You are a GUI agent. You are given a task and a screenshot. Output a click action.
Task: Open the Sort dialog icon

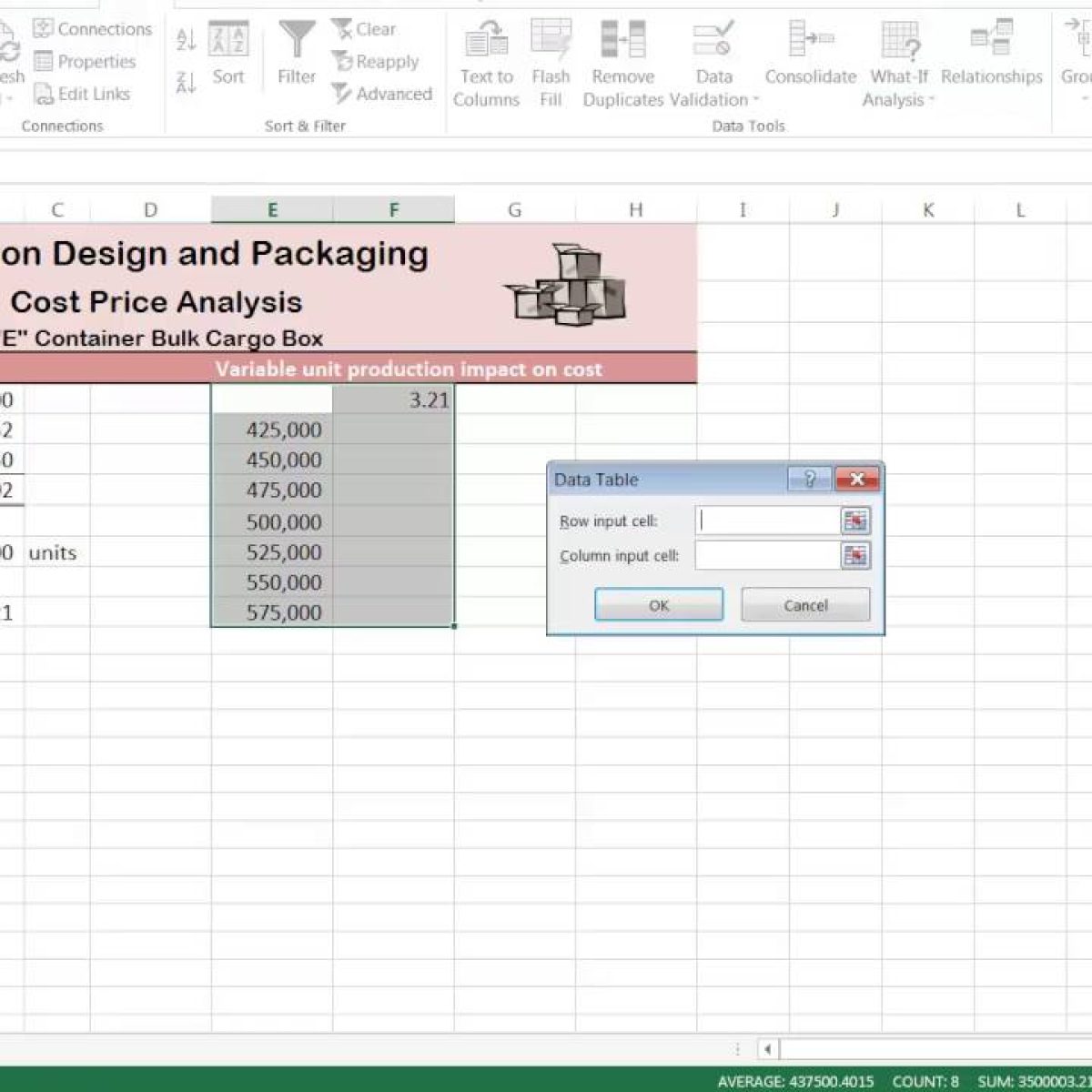pyautogui.click(x=228, y=53)
